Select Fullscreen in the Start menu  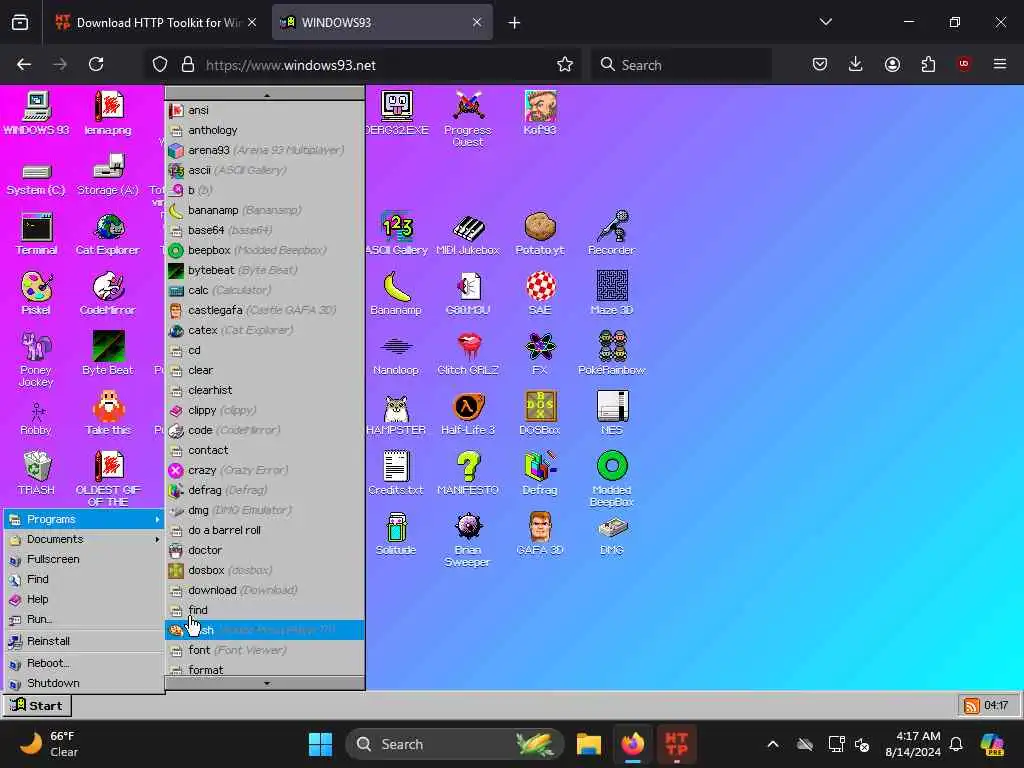pyautogui.click(x=84, y=559)
